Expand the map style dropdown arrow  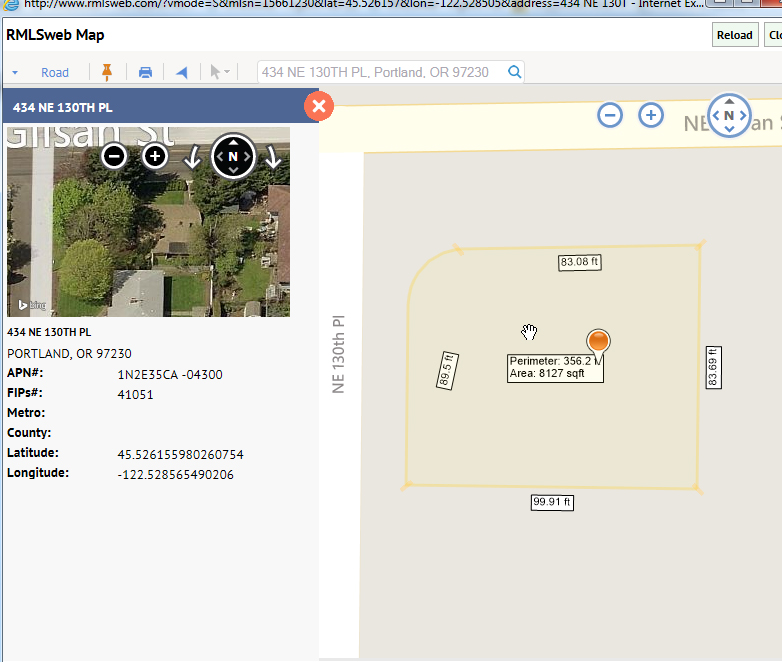15,73
